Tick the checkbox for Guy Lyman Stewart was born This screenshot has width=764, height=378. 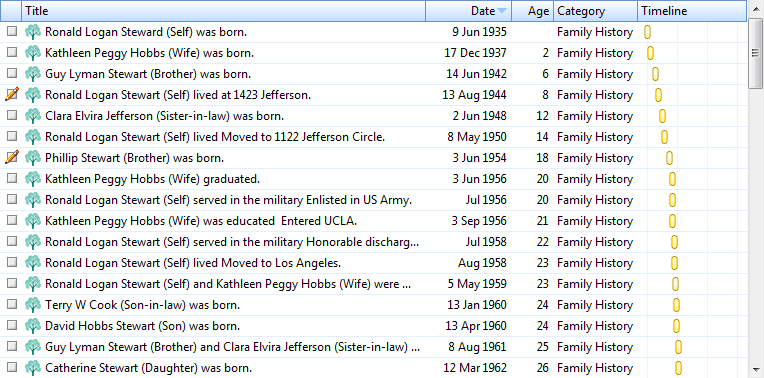12,73
